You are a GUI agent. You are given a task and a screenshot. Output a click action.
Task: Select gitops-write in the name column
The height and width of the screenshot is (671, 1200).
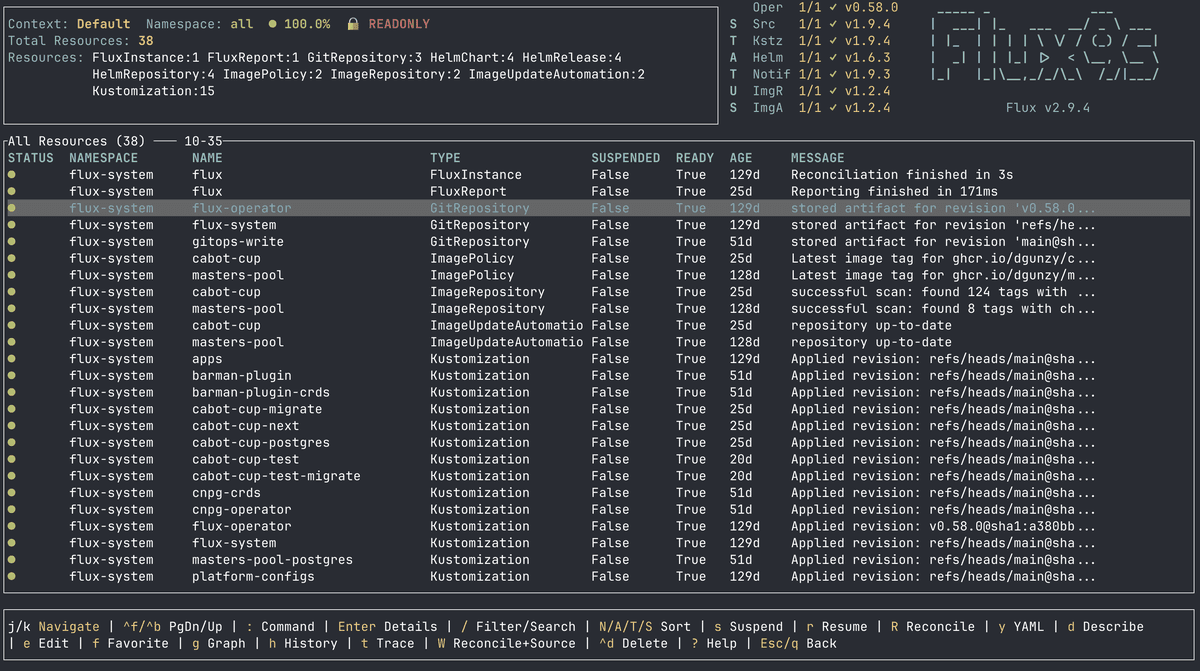(238, 241)
